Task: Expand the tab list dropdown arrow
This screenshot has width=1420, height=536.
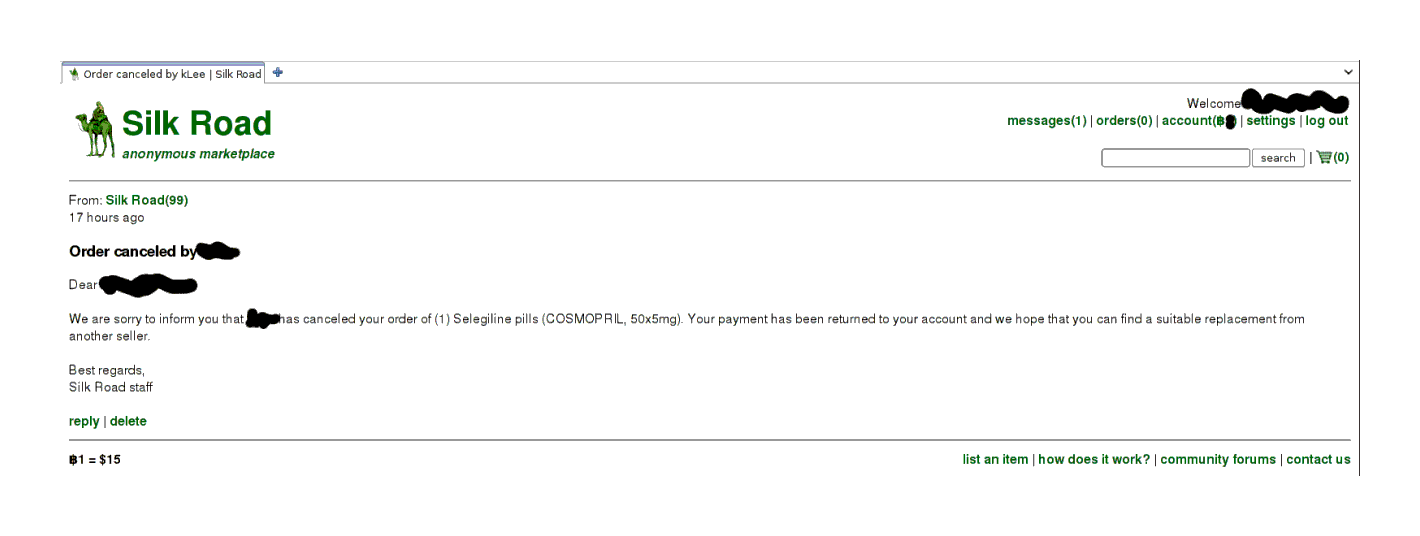Action: pos(1348,72)
